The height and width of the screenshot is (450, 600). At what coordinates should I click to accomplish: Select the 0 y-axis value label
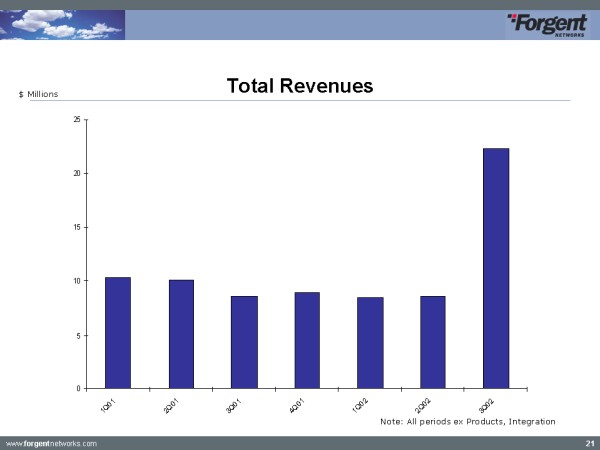[79, 388]
